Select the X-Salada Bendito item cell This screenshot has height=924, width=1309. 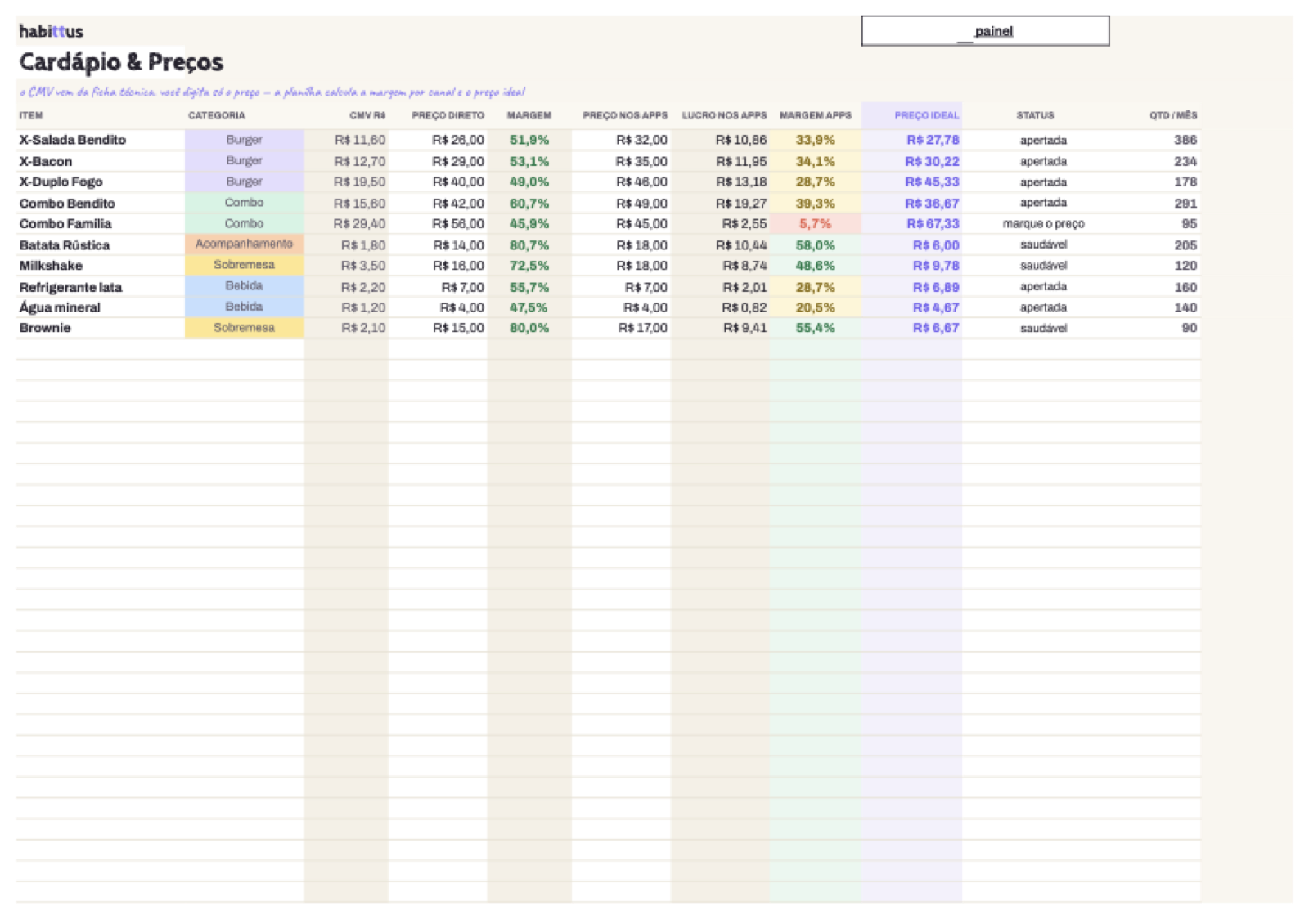pyautogui.click(x=100, y=140)
